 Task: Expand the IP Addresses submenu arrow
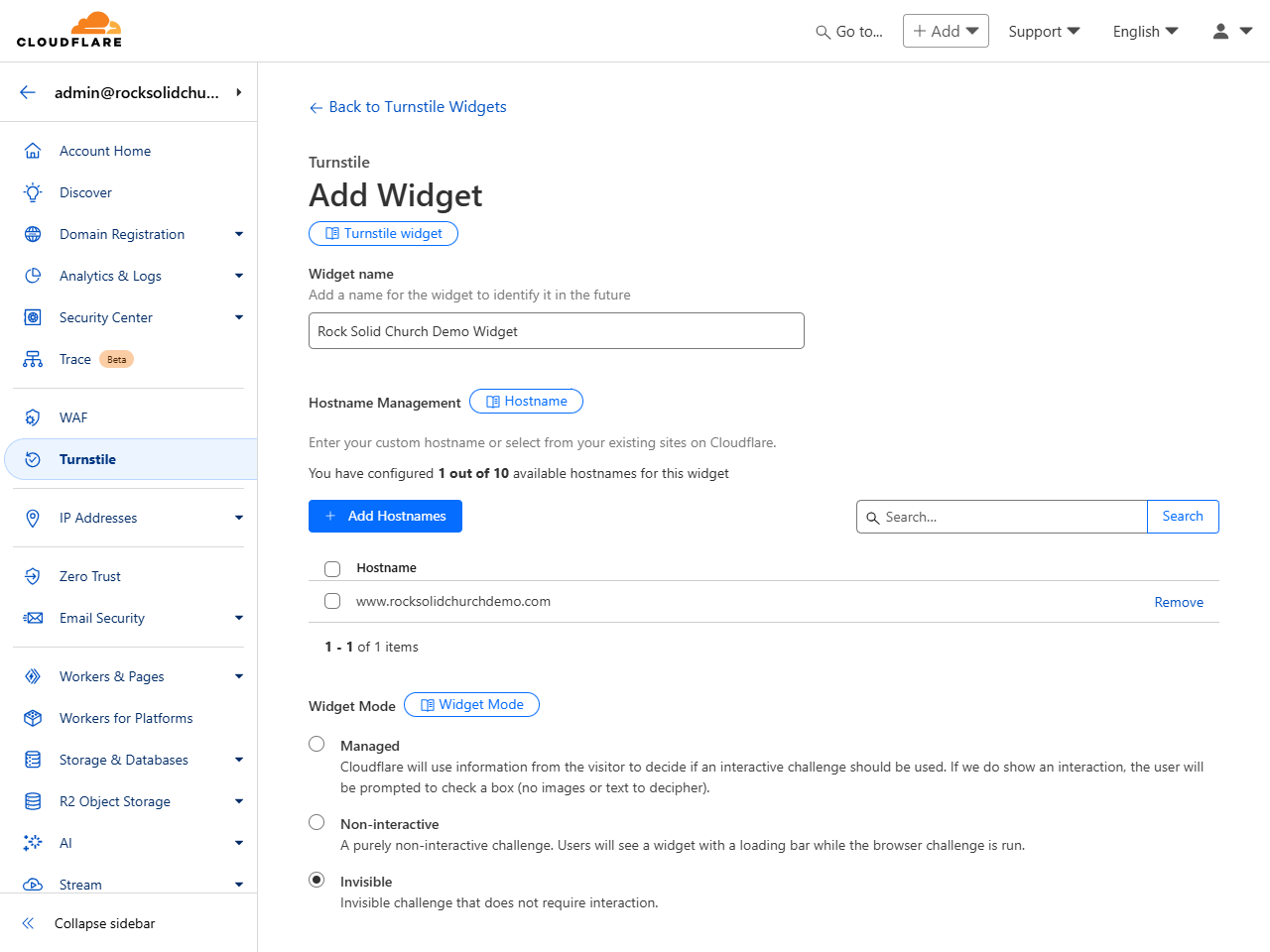(239, 518)
